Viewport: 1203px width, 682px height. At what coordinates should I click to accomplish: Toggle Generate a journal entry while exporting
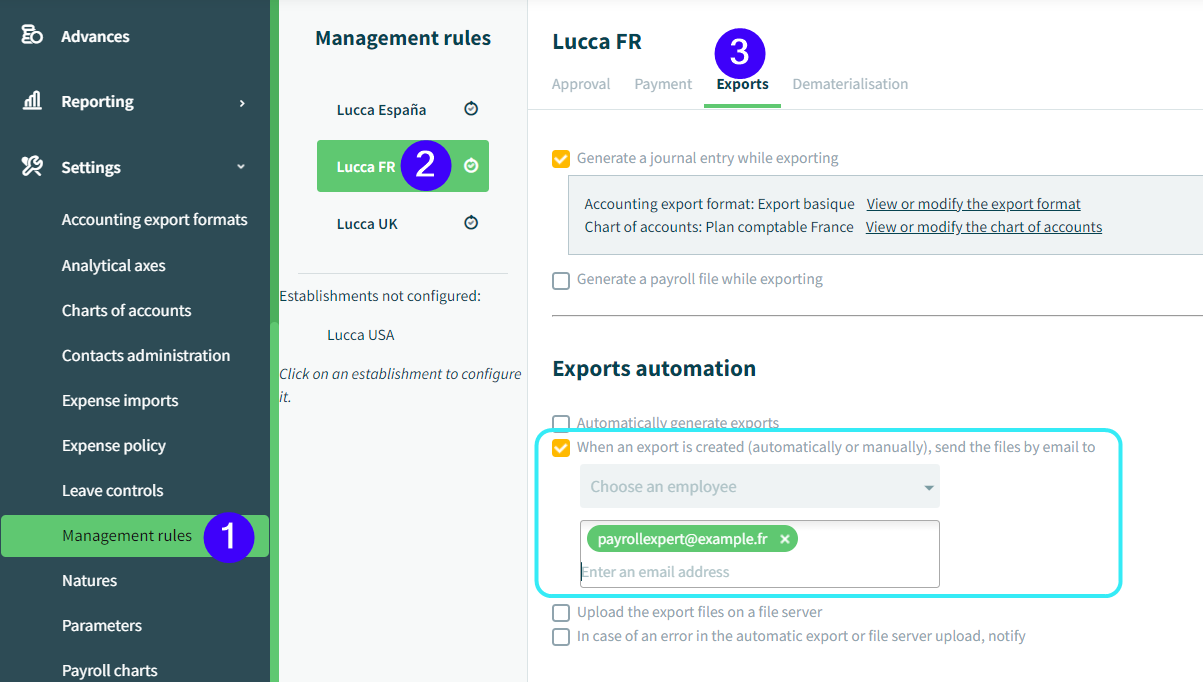(561, 158)
